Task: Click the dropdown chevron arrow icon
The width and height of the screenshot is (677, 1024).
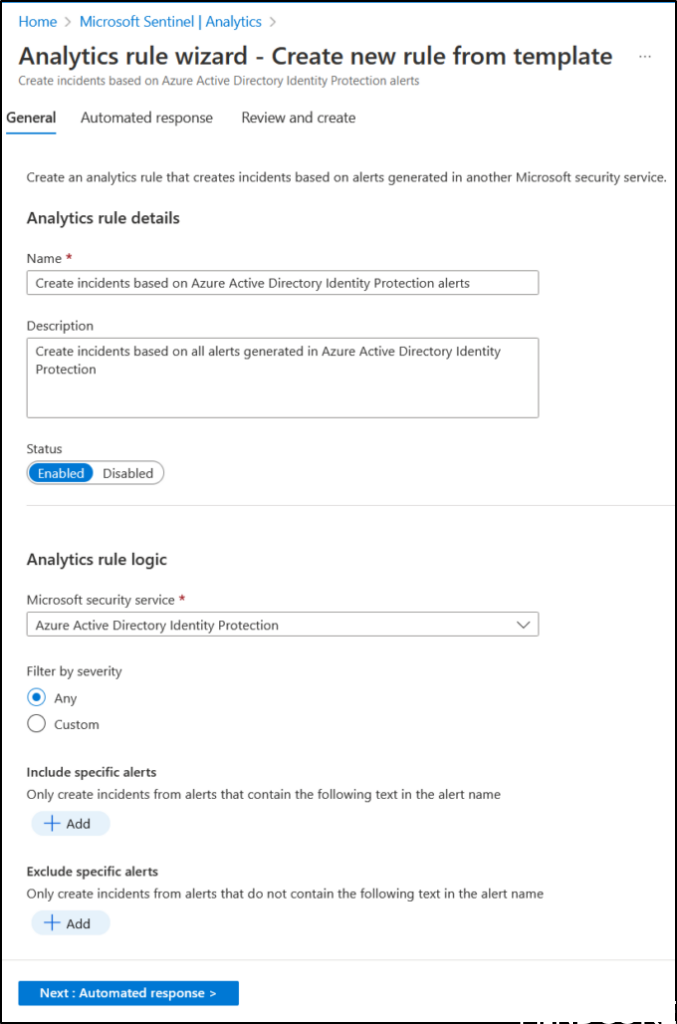Action: coord(522,625)
